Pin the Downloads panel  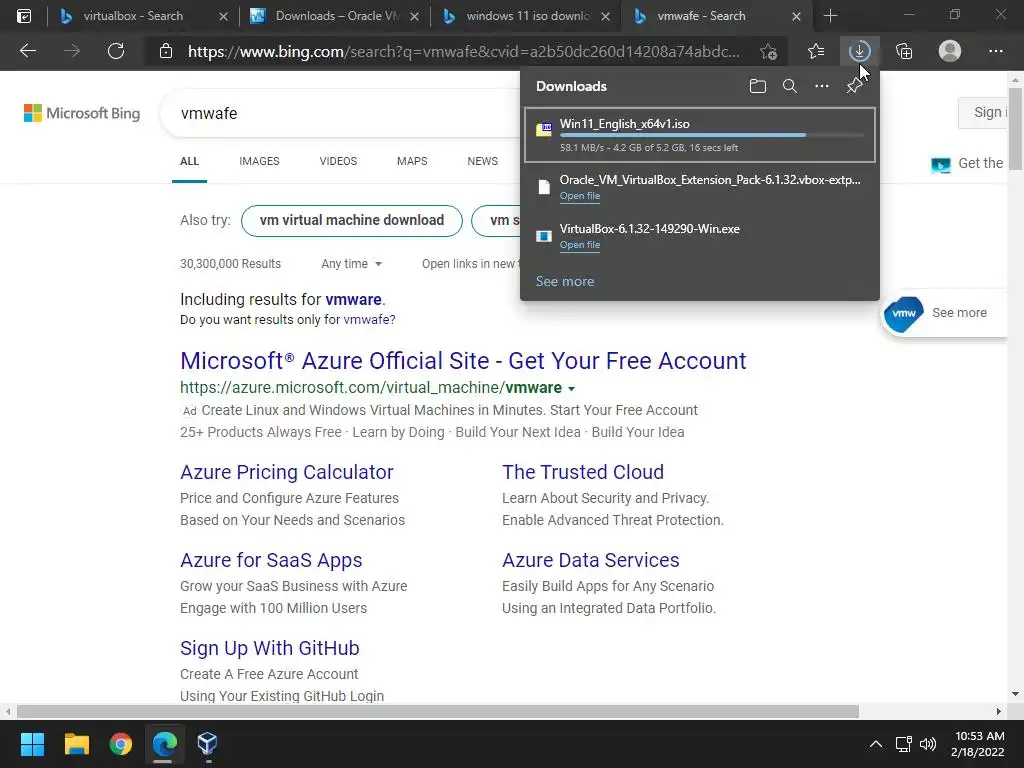(854, 86)
